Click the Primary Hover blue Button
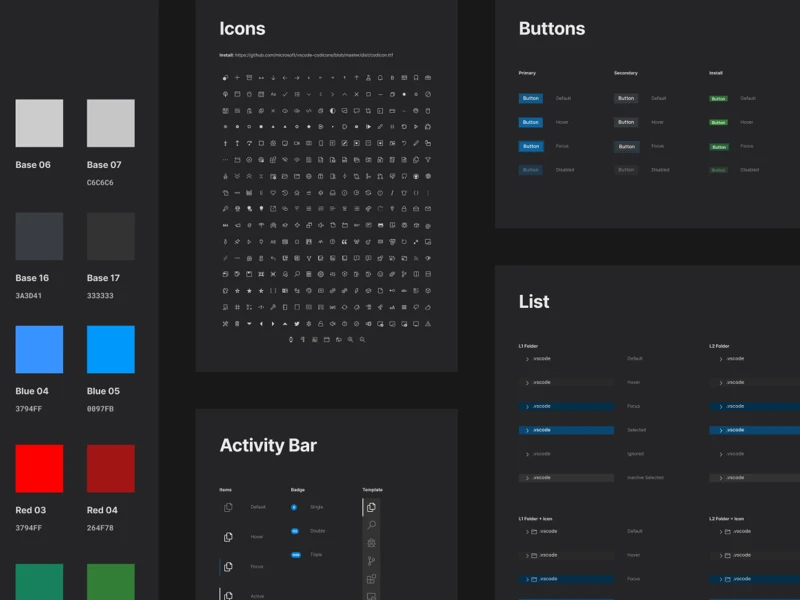800x600 pixels. (x=531, y=122)
